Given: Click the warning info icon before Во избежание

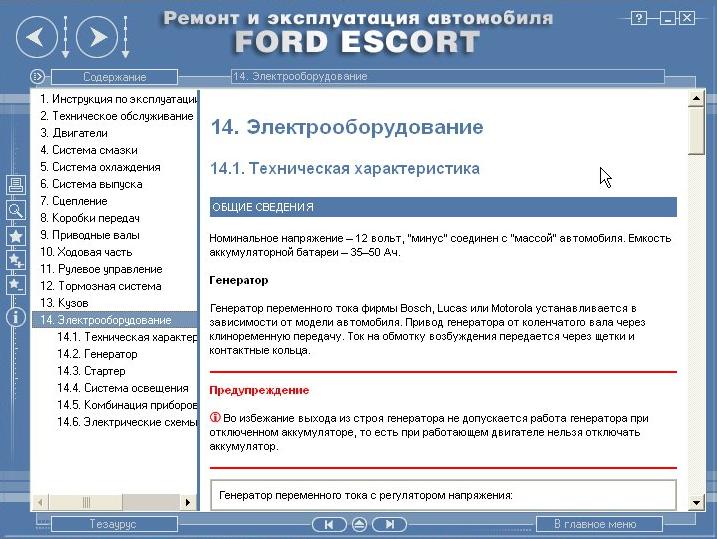Looking at the screenshot, I should tap(215, 417).
